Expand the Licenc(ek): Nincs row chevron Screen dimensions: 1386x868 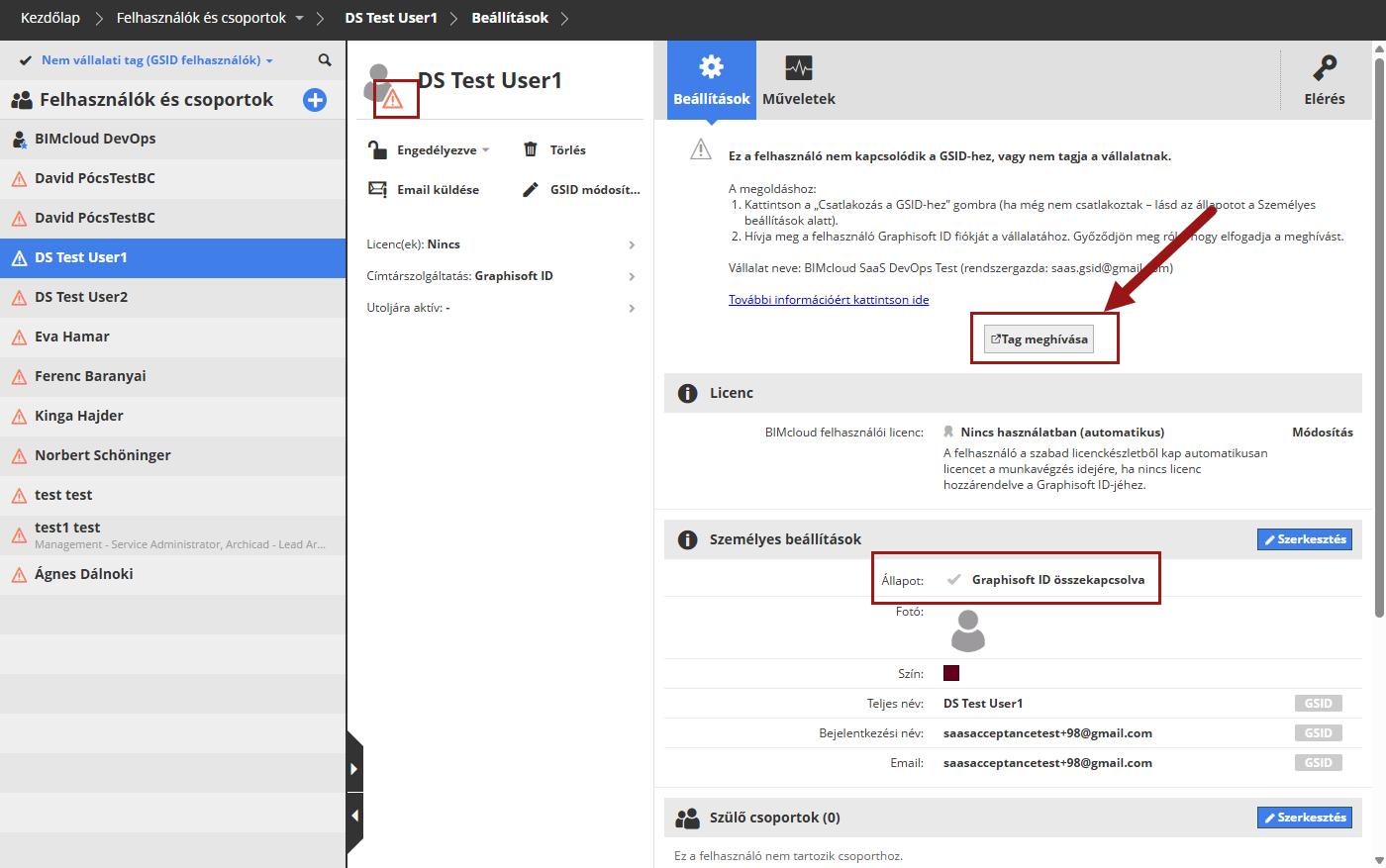[x=632, y=244]
